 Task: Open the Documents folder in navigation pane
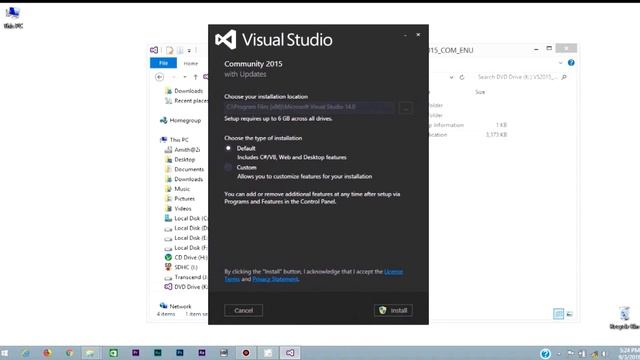tap(184, 169)
